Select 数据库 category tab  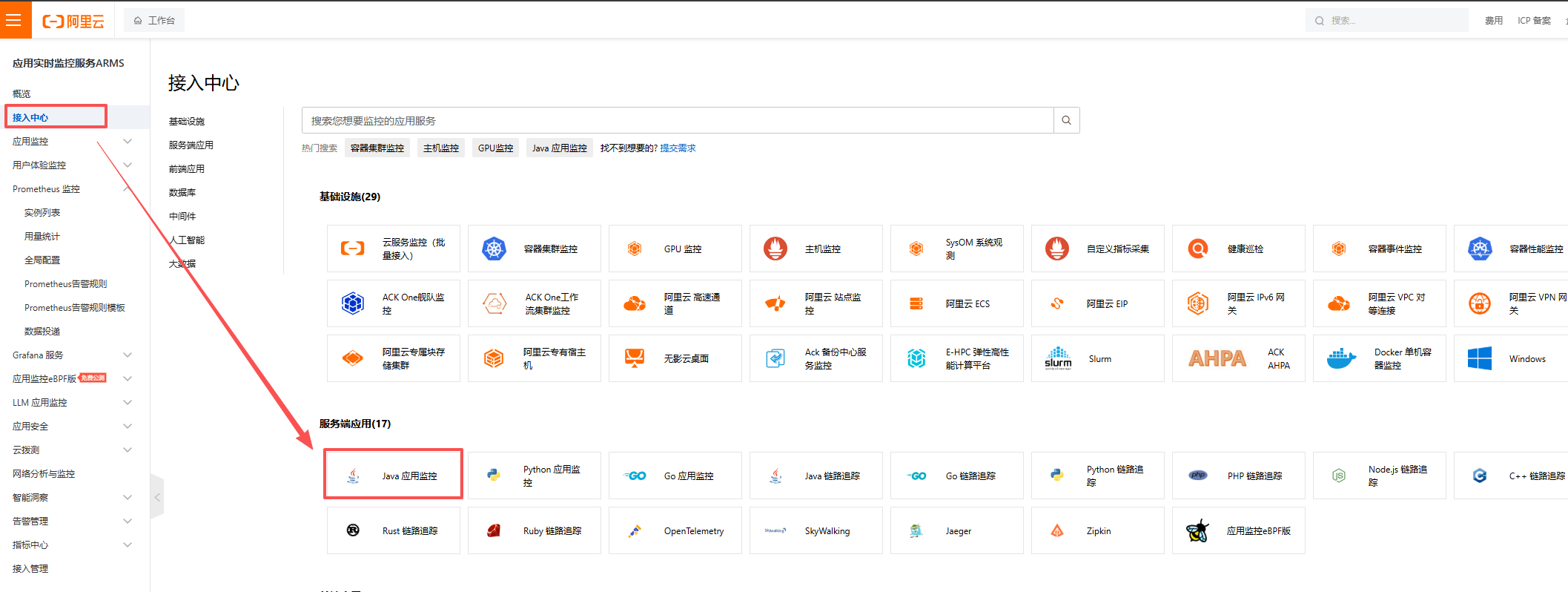click(182, 193)
